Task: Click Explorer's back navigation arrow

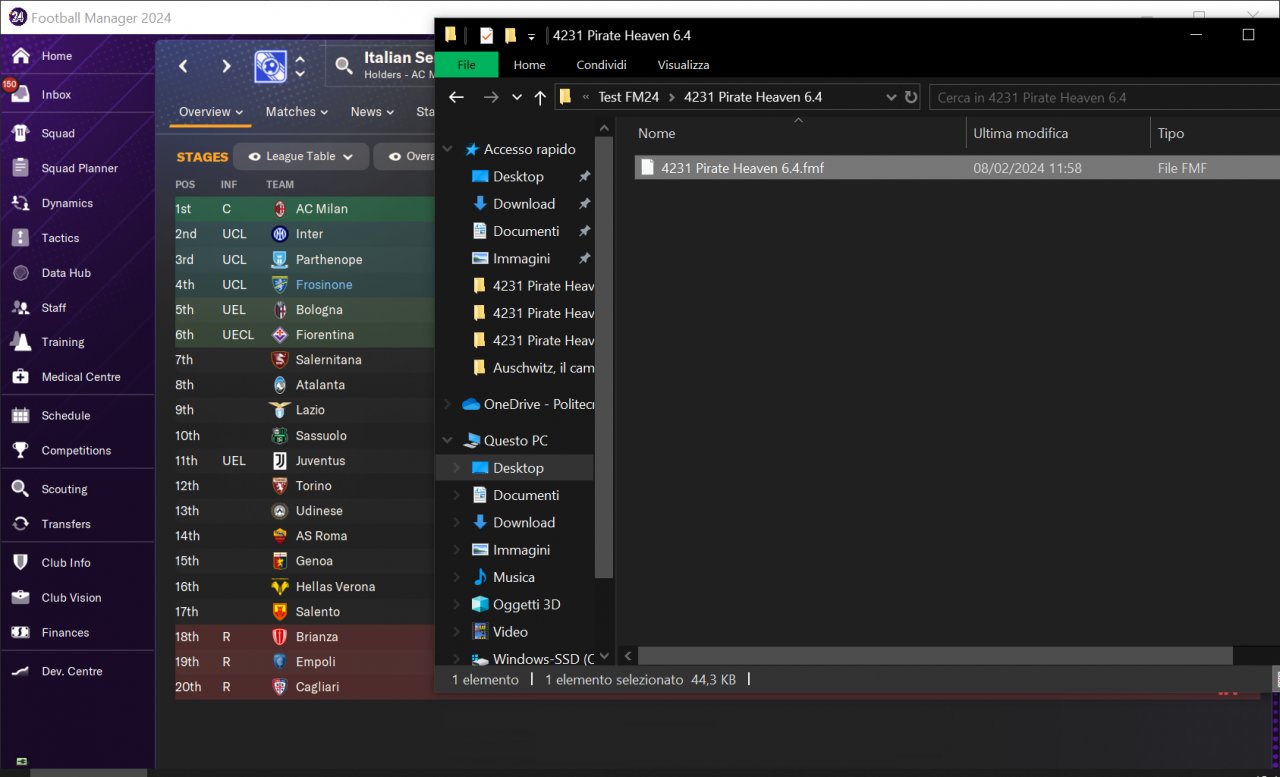Action: click(x=457, y=97)
